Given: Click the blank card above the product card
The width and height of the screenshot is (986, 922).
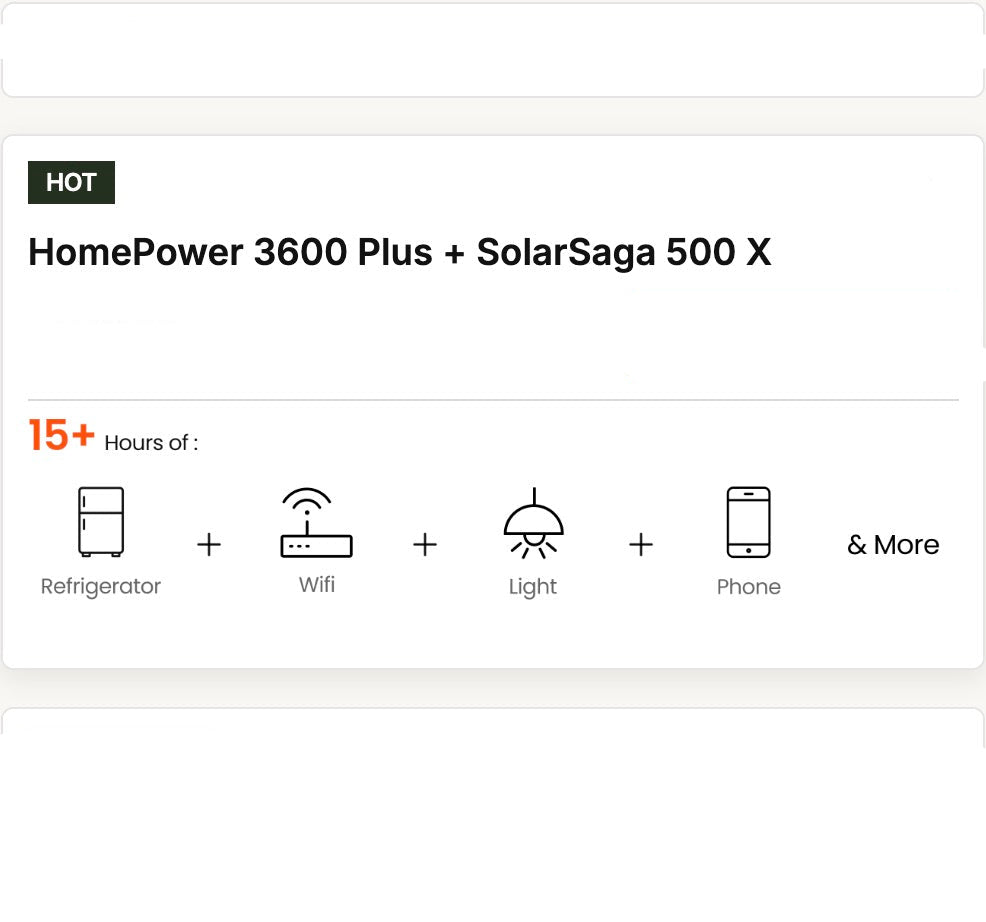Looking at the screenshot, I should [493, 50].
